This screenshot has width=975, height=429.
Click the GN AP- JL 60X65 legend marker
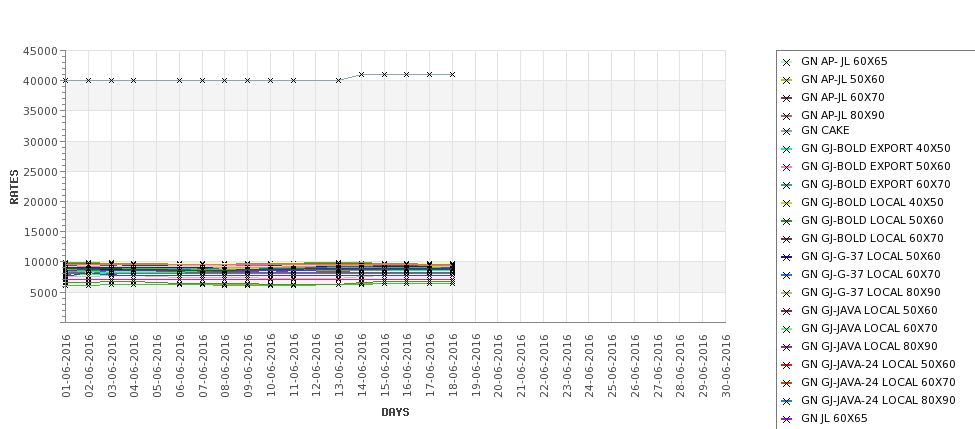coord(787,62)
